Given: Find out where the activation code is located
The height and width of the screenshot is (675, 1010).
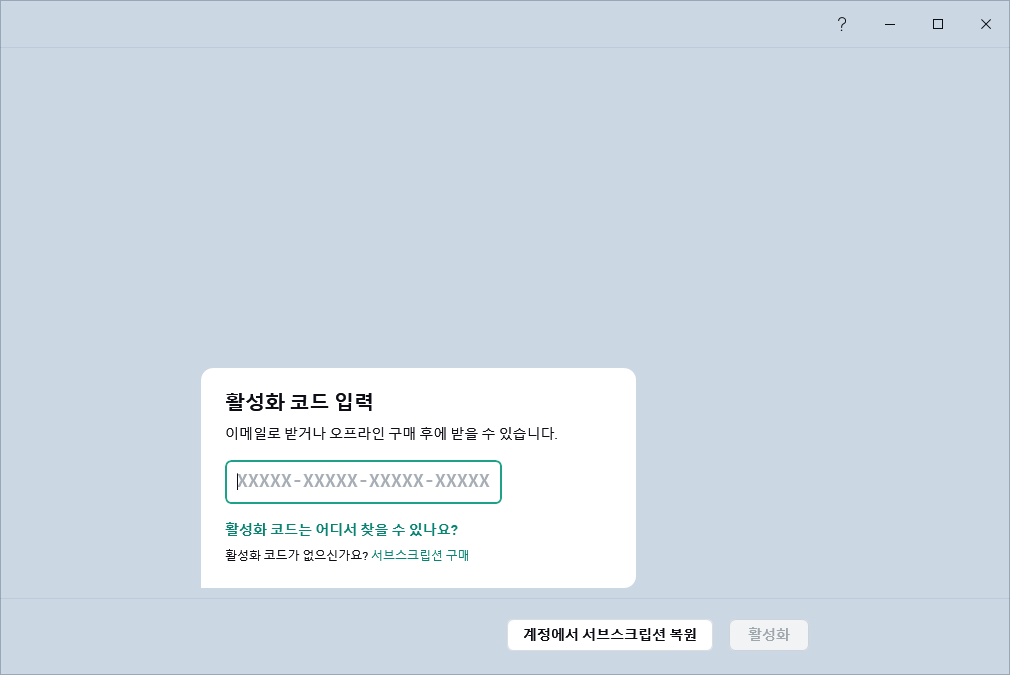Looking at the screenshot, I should click(341, 529).
